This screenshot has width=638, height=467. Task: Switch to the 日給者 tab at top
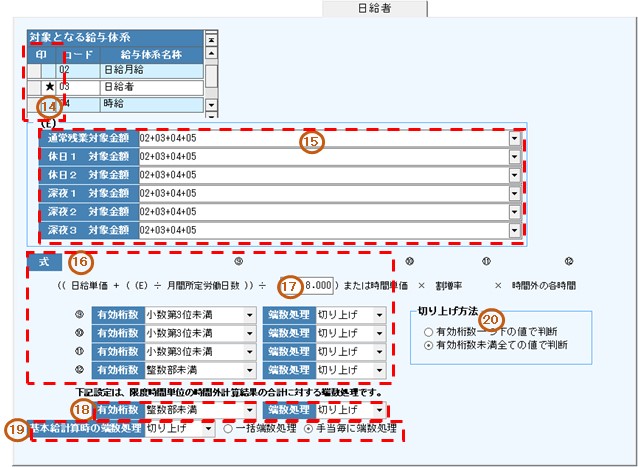point(371,8)
